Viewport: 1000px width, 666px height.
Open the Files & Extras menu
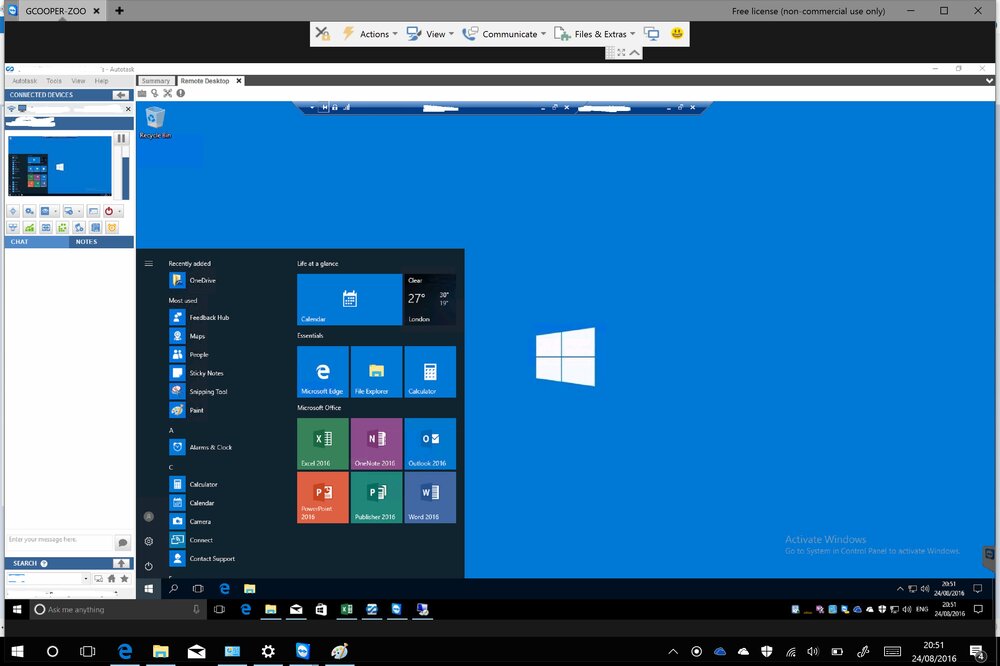(x=594, y=34)
